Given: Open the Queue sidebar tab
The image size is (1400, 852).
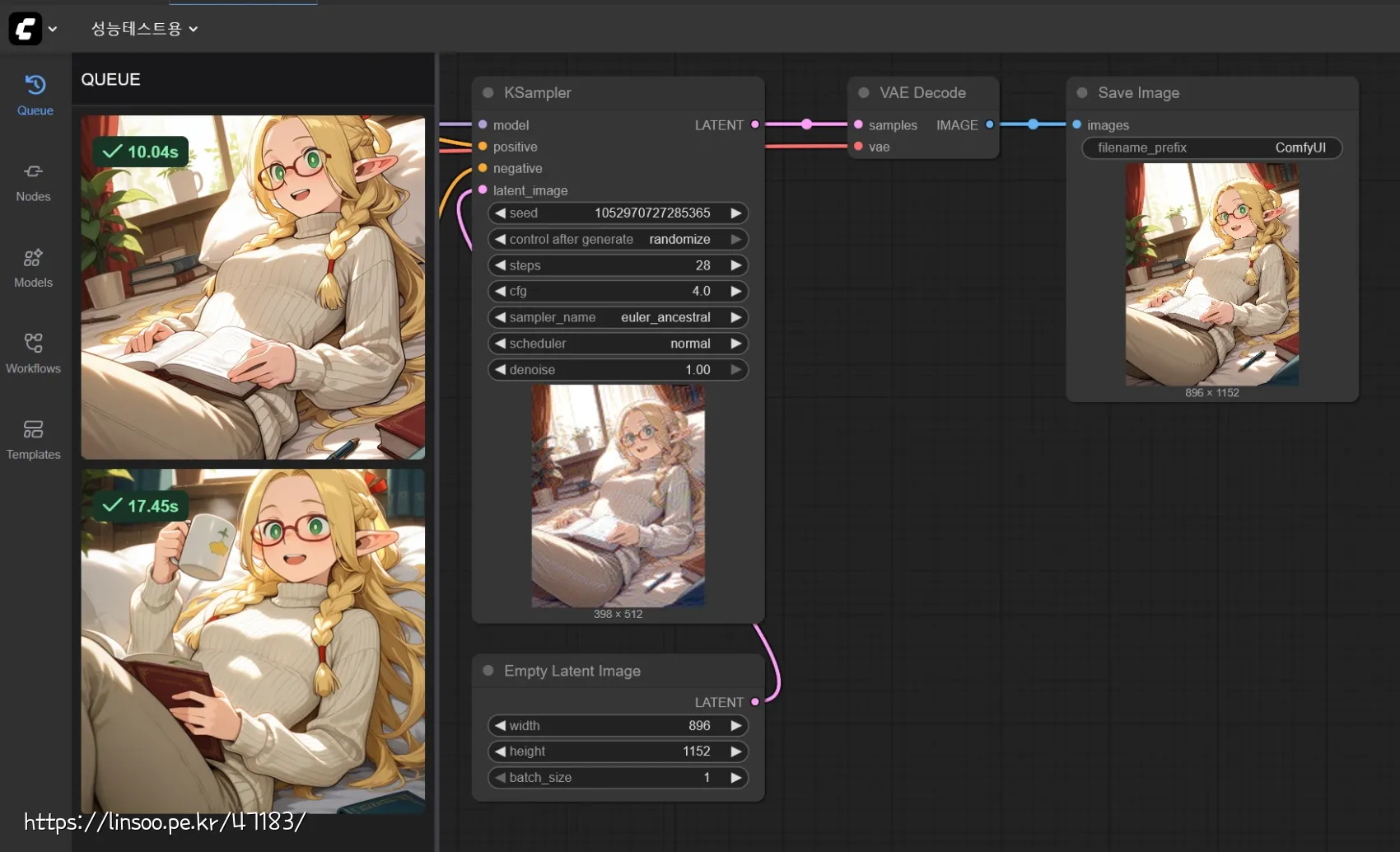Looking at the screenshot, I should pos(35,95).
